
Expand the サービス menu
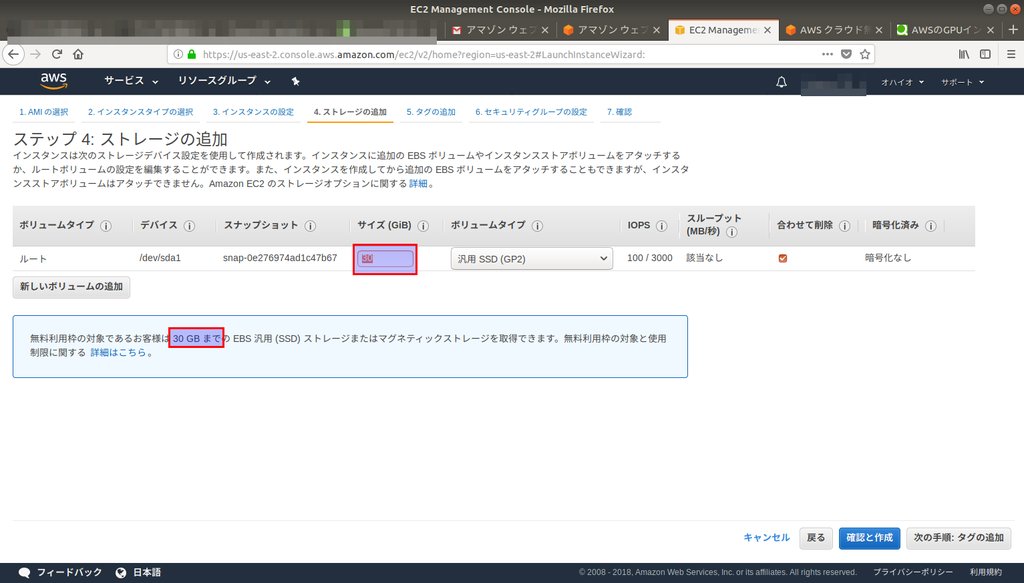pos(131,81)
